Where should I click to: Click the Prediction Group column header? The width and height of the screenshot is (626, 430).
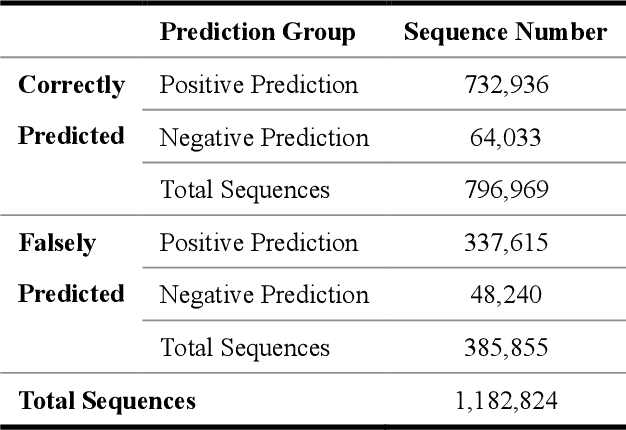pyautogui.click(x=257, y=32)
